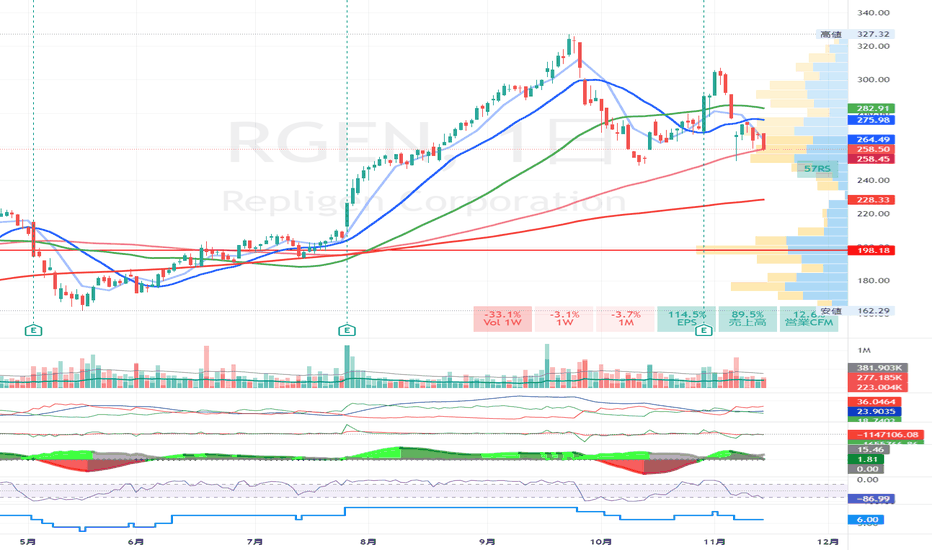Select the -1147106.08 indicator value
This screenshot has height=550, width=932.
886,435
